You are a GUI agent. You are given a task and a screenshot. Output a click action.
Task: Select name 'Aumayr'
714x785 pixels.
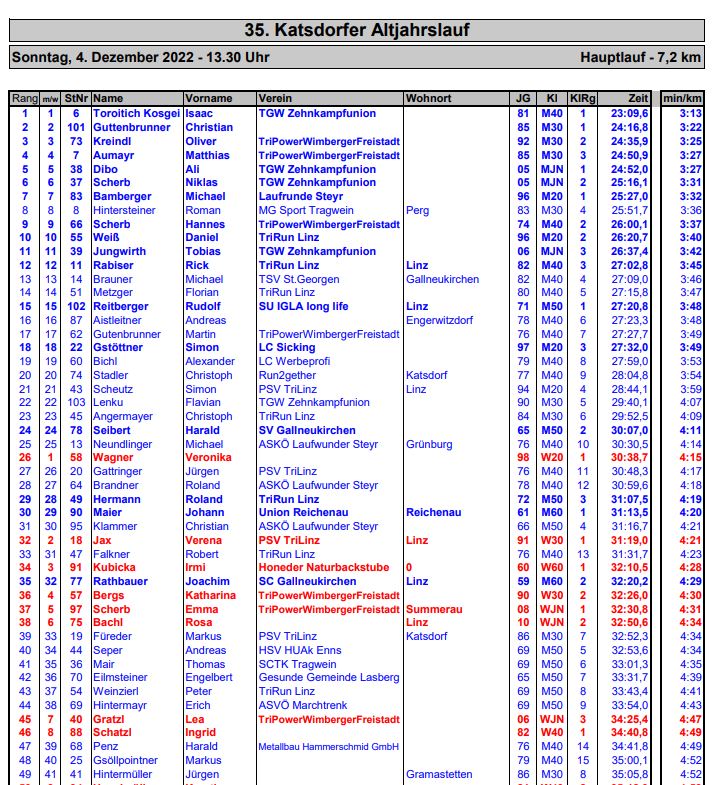[x=114, y=156]
